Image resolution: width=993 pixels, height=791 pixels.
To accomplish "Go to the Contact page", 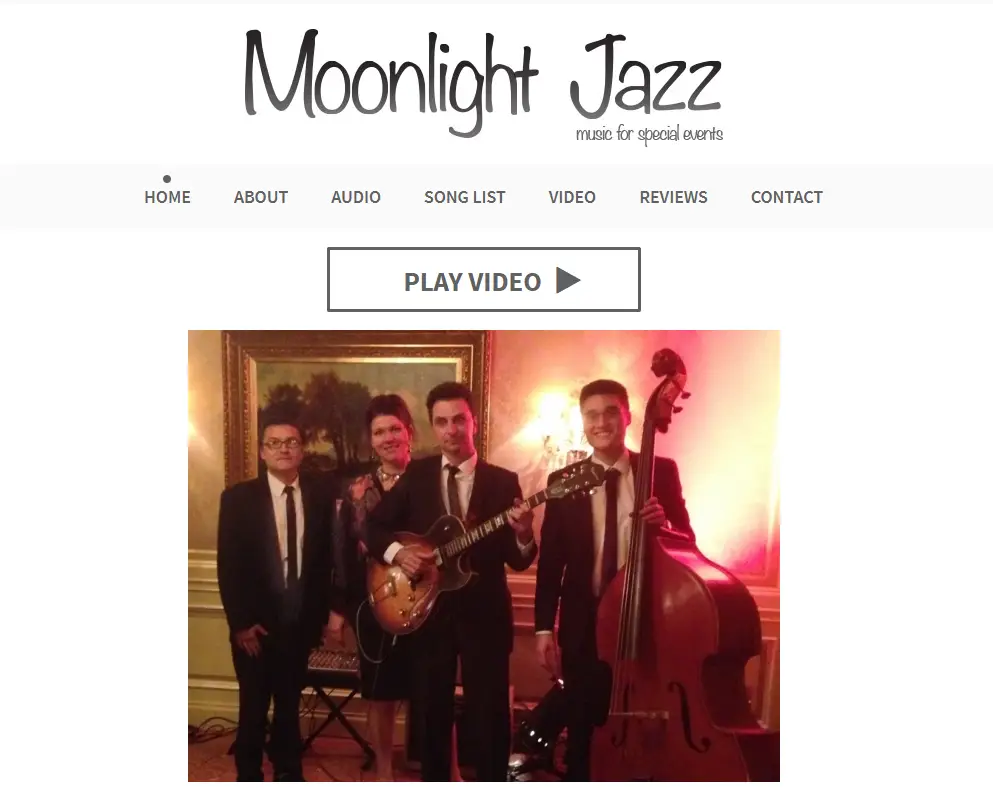I will click(787, 197).
